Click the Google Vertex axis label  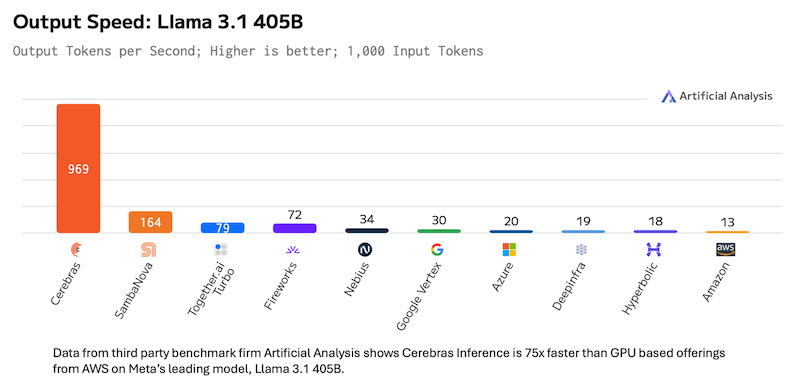pyautogui.click(x=420, y=295)
